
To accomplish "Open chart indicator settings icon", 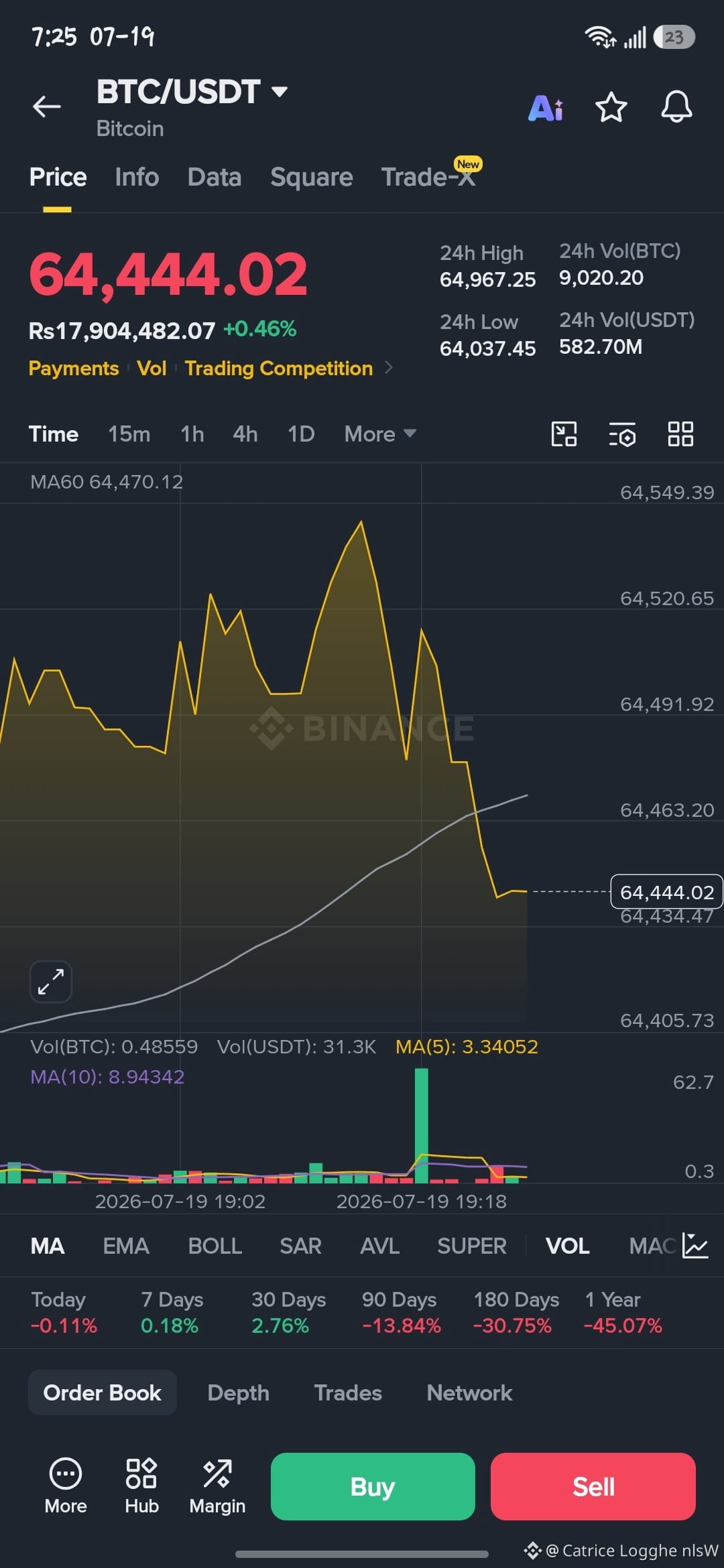I will [622, 434].
